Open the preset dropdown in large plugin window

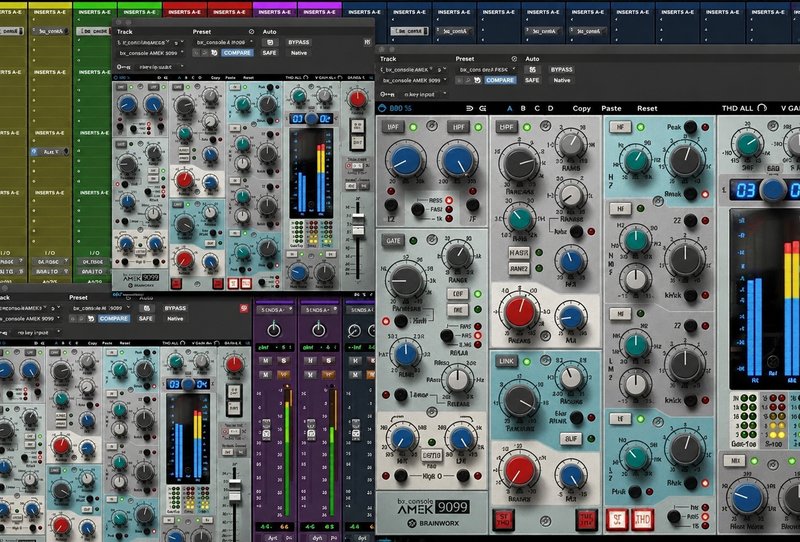pos(487,69)
